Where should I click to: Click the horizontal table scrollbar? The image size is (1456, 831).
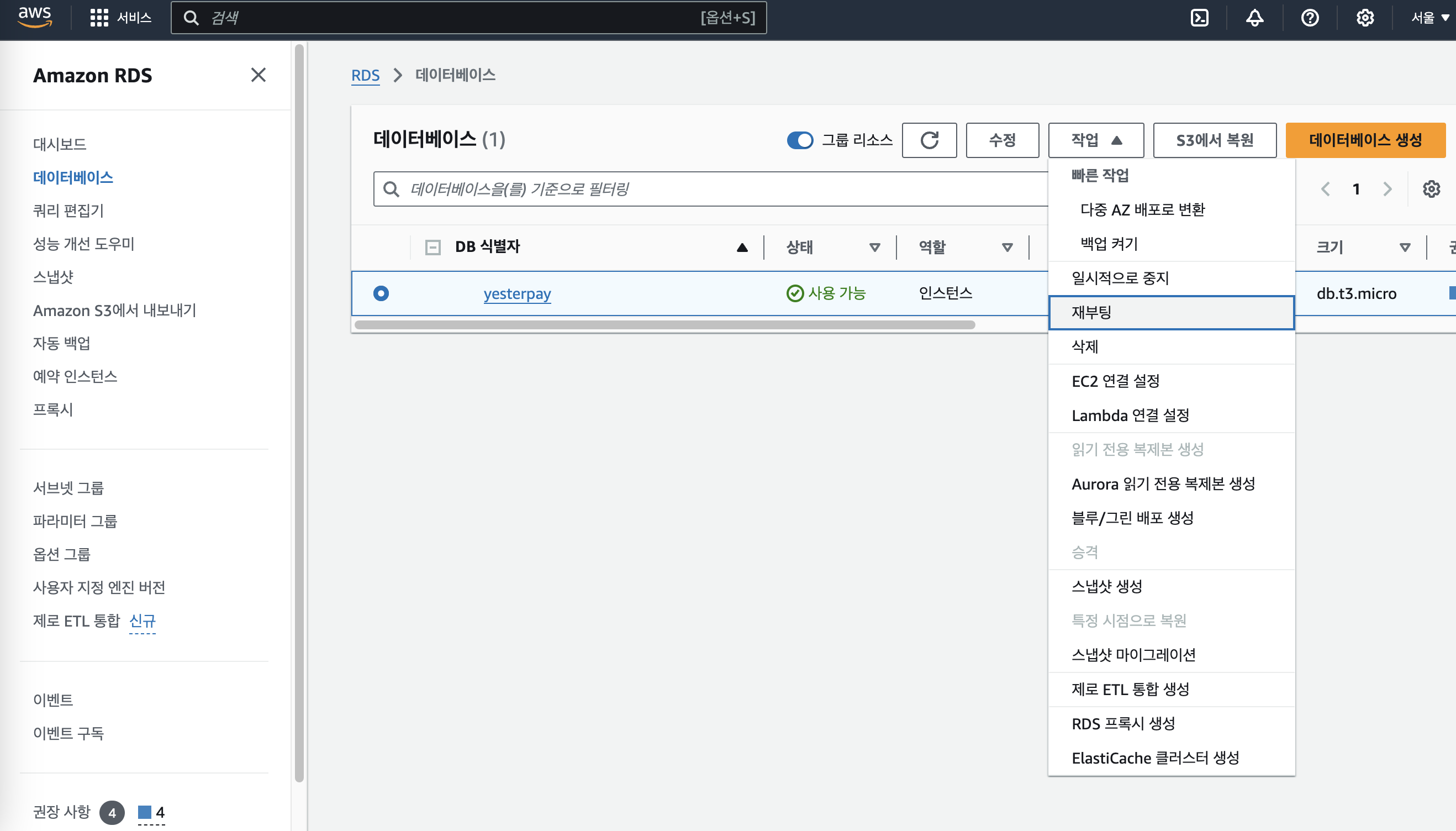[664, 325]
